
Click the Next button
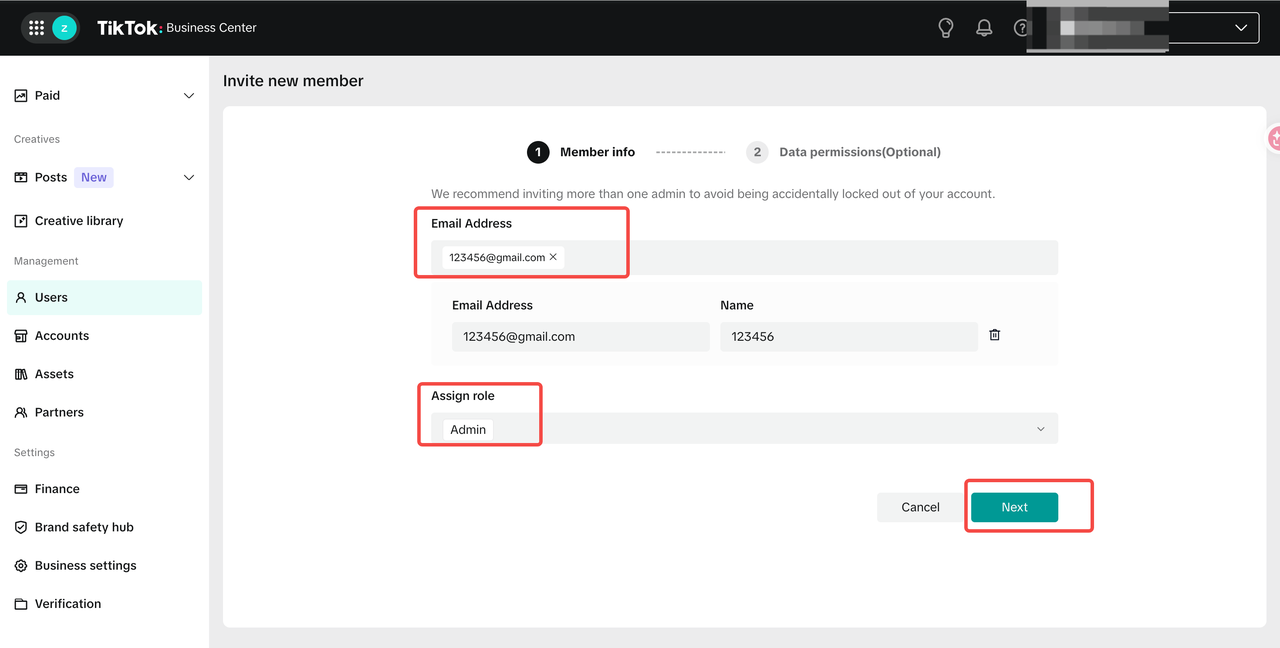(x=1014, y=507)
